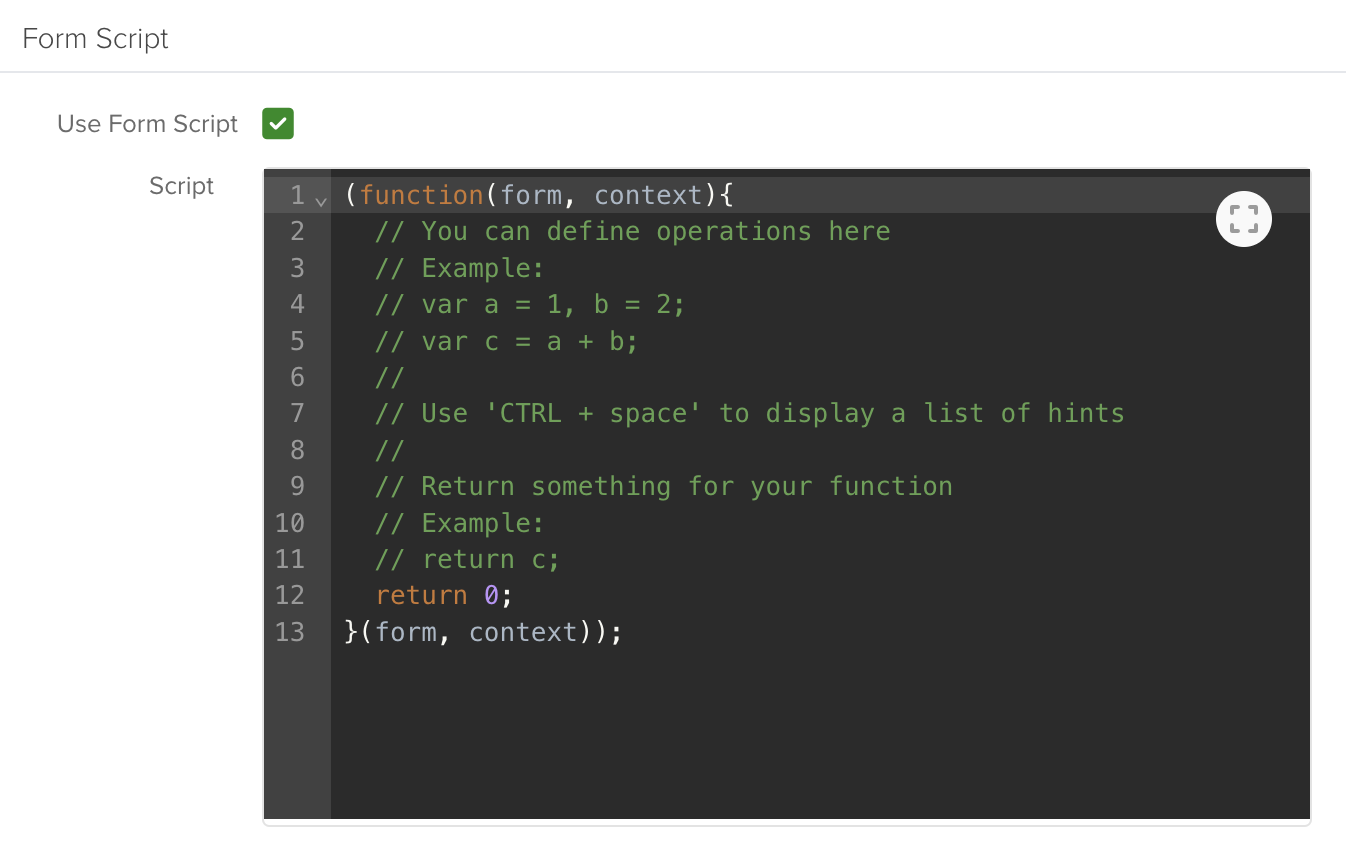
Task: Click the 'CTRL + space' hints comment
Action: (750, 413)
